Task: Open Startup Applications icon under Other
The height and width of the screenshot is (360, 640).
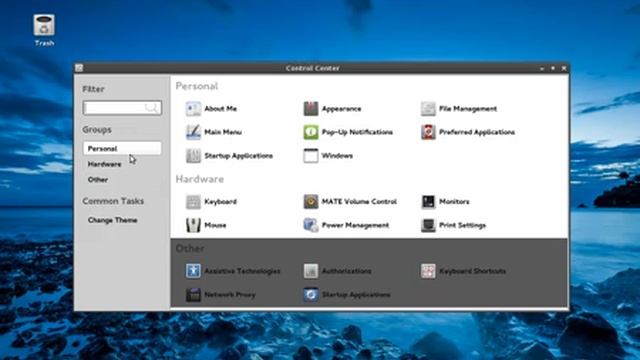Action: tap(311, 294)
